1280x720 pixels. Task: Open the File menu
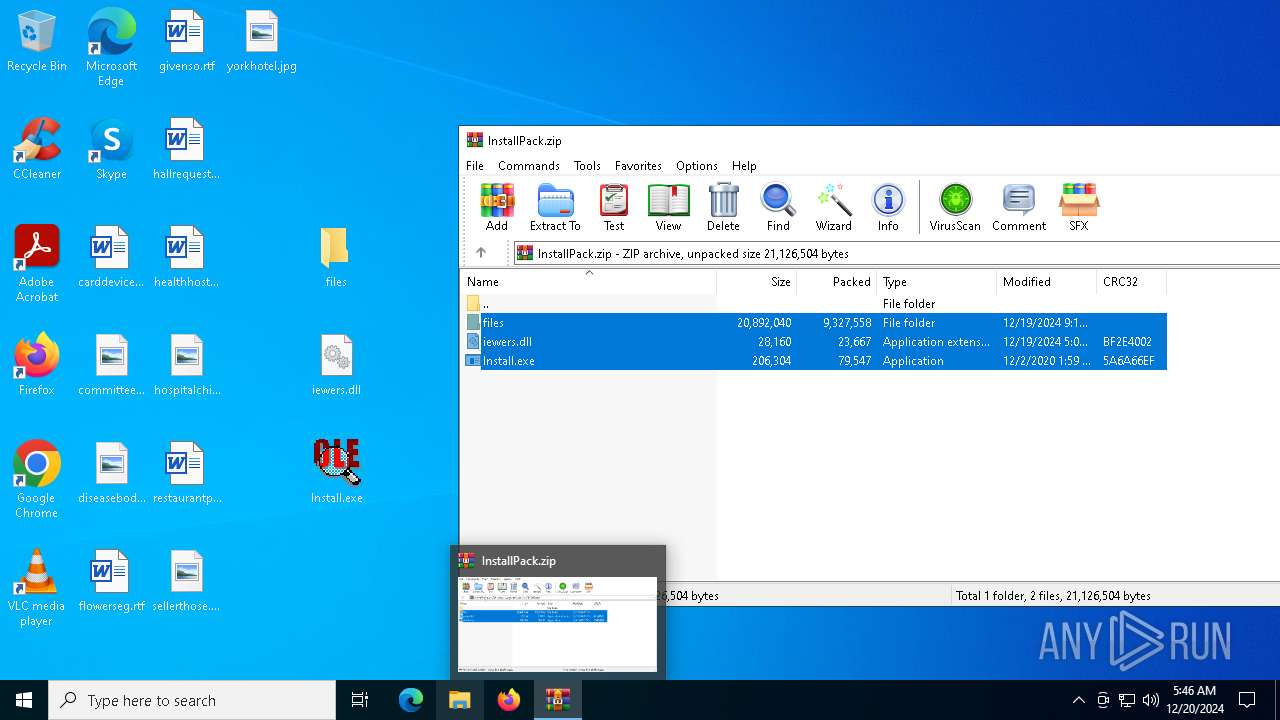click(x=475, y=166)
